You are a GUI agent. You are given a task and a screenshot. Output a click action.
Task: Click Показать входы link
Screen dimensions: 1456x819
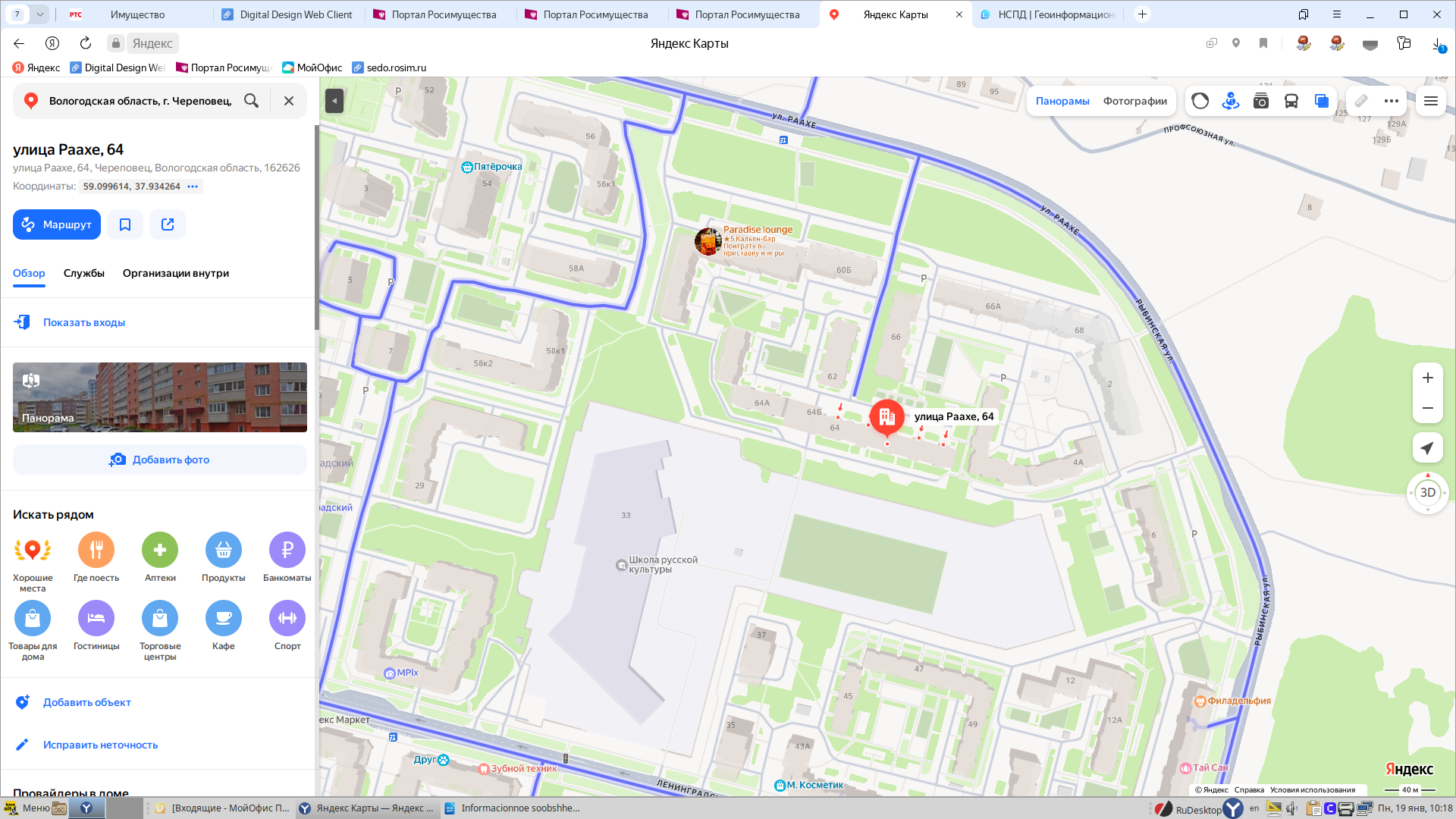pyautogui.click(x=83, y=322)
